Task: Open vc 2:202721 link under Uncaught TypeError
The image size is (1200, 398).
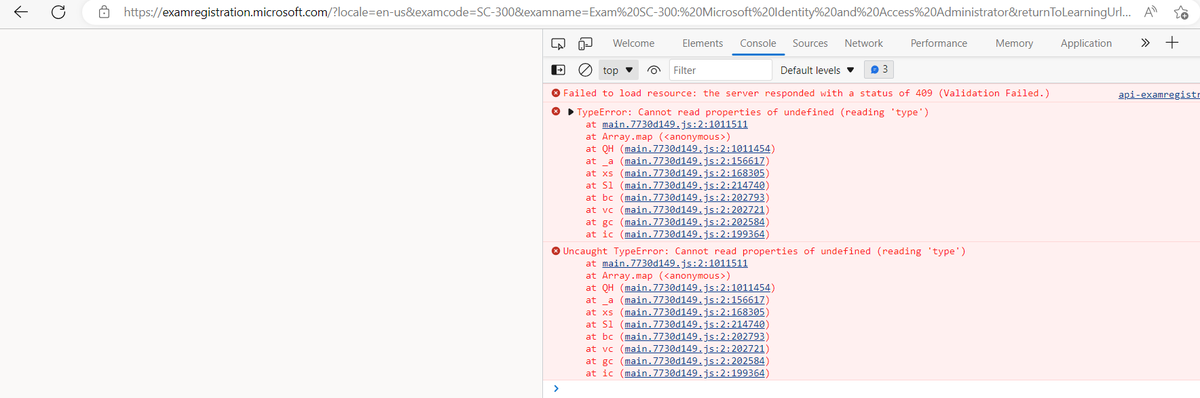Action: pos(693,348)
